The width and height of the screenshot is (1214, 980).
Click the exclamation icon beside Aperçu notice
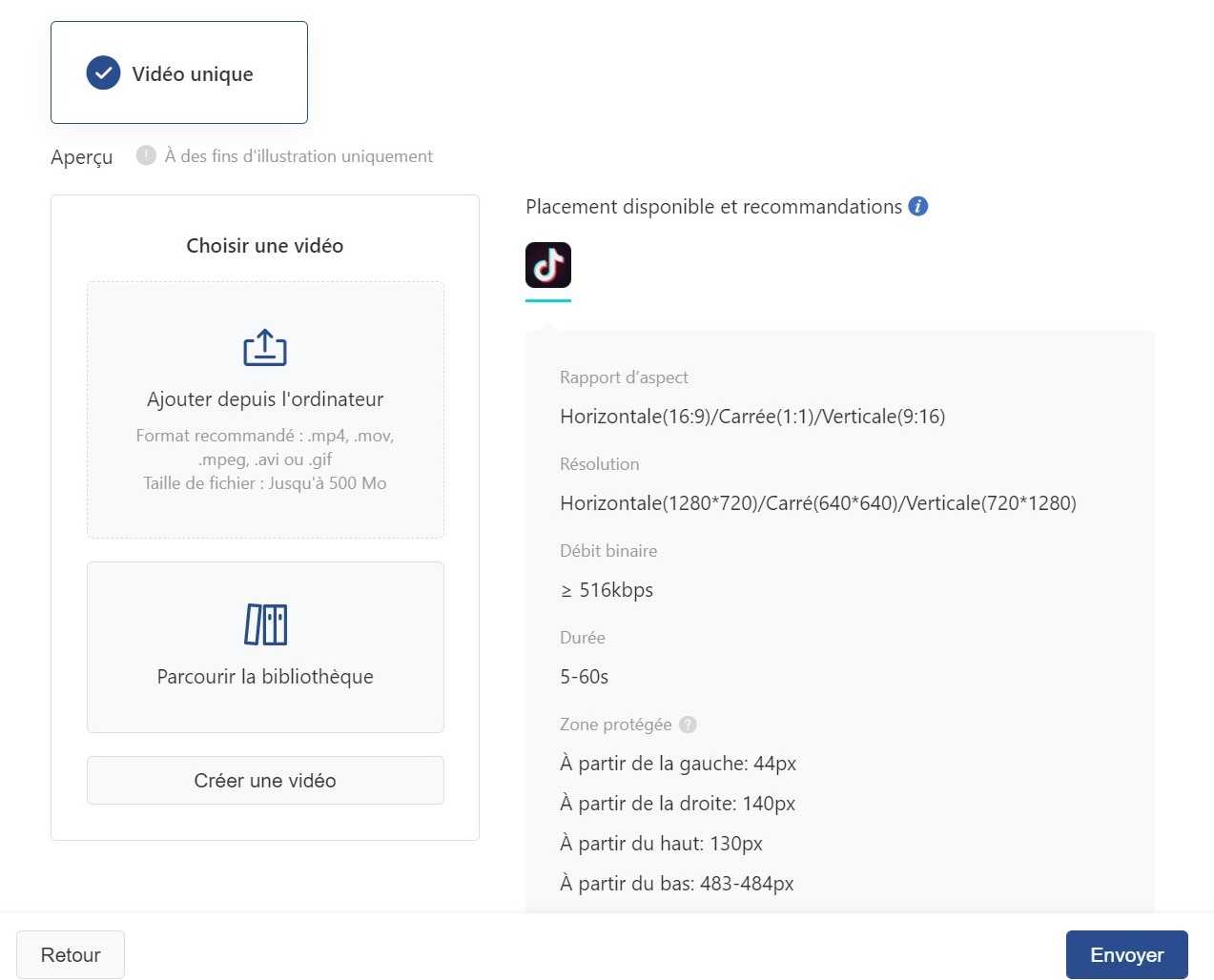[x=146, y=155]
